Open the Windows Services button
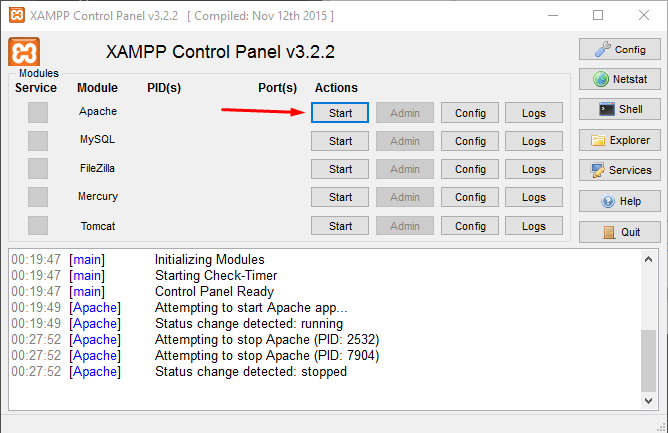Screen dimensions: 668x433 (619, 170)
